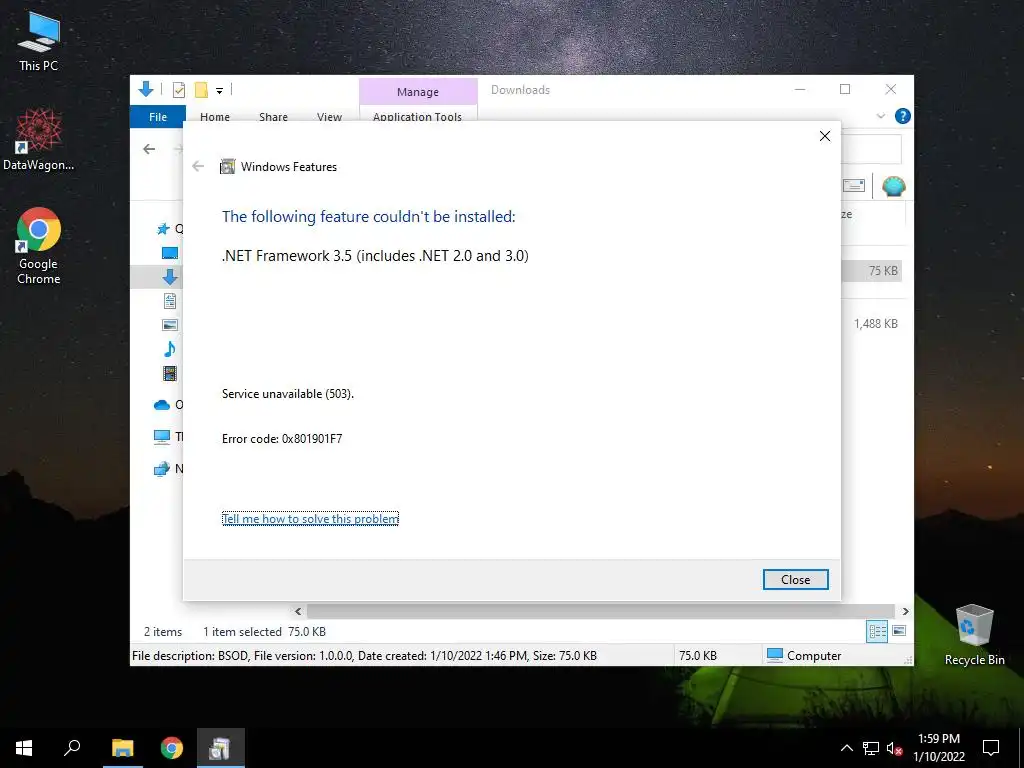Open Google Chrome desktop shortcut
This screenshot has height=768, width=1024.
tap(39, 246)
